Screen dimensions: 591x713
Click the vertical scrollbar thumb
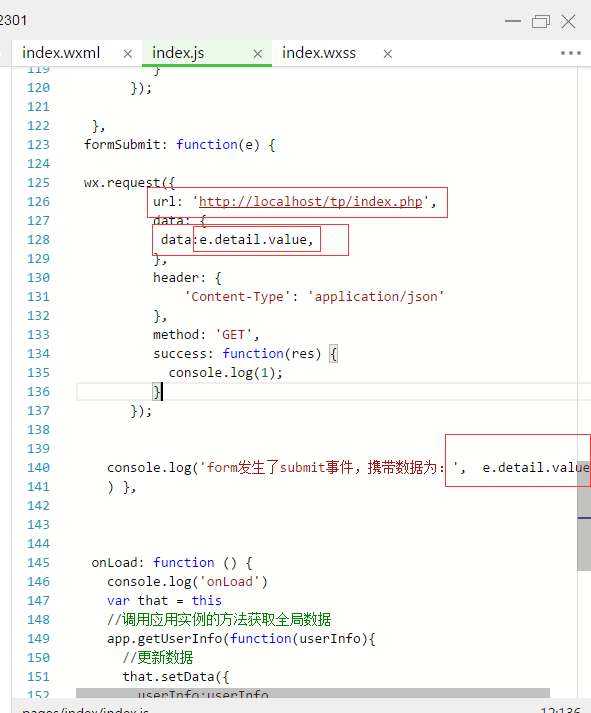tap(584, 528)
